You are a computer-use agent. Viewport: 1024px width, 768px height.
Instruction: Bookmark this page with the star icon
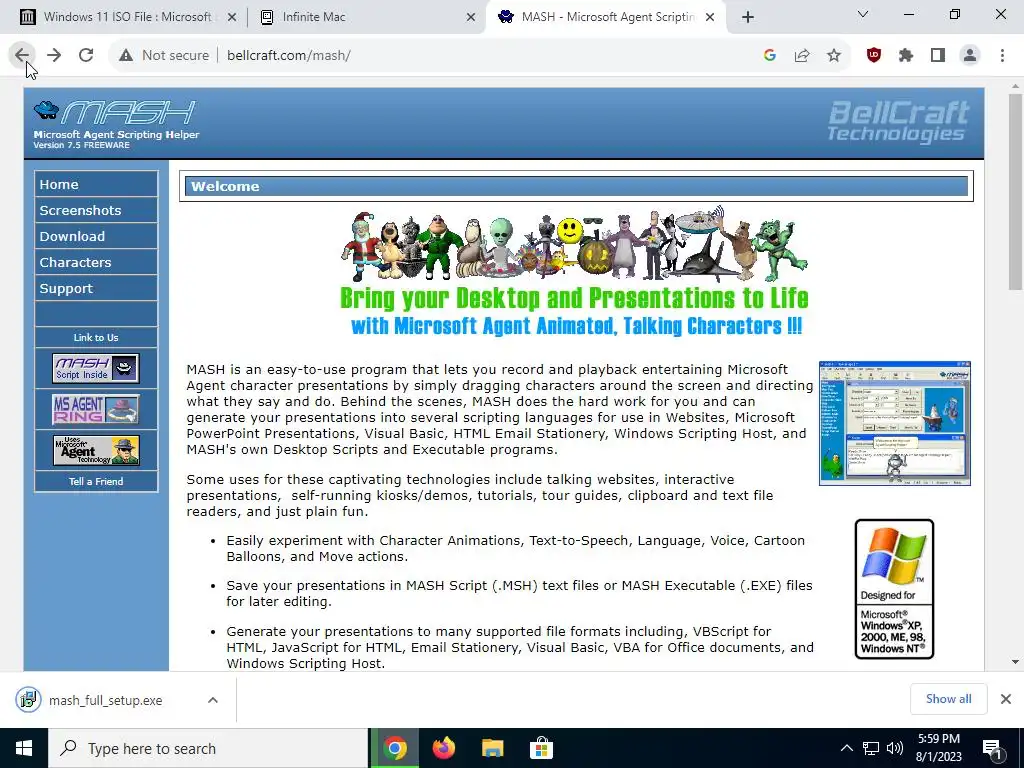(x=834, y=56)
